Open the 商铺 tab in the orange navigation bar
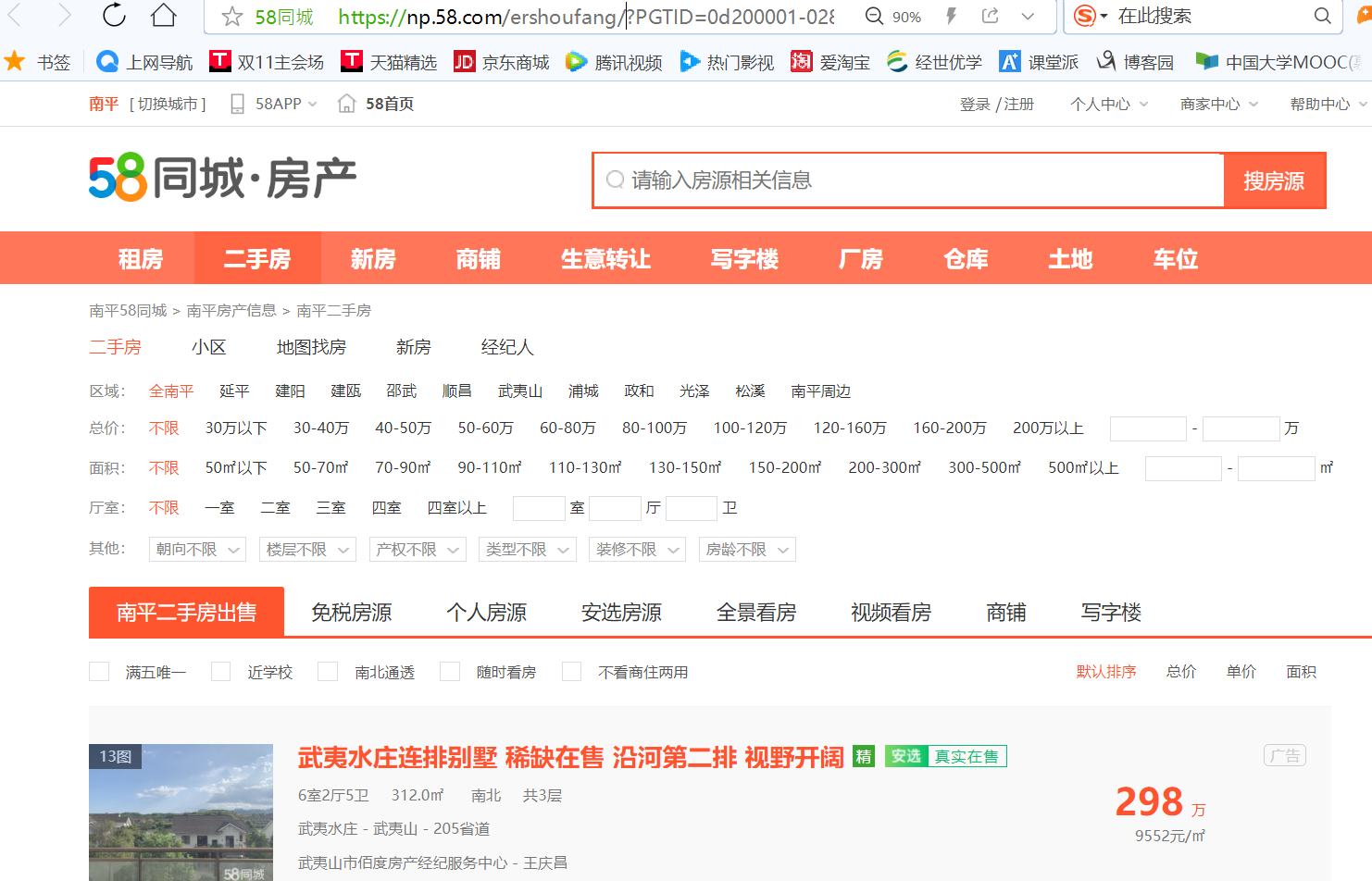This screenshot has width=1372, height=881. (x=479, y=258)
